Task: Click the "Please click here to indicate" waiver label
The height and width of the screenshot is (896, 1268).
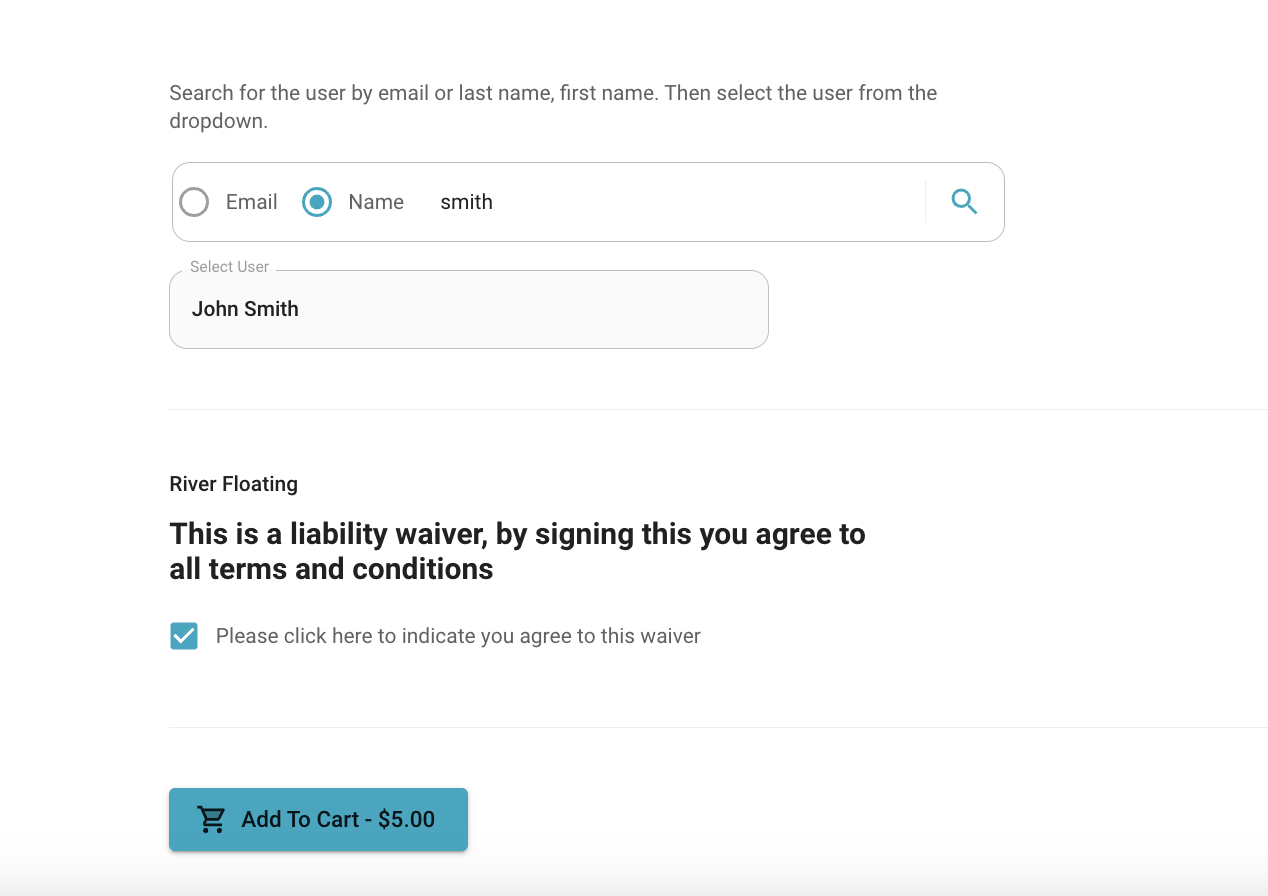Action: pyautogui.click(x=458, y=636)
